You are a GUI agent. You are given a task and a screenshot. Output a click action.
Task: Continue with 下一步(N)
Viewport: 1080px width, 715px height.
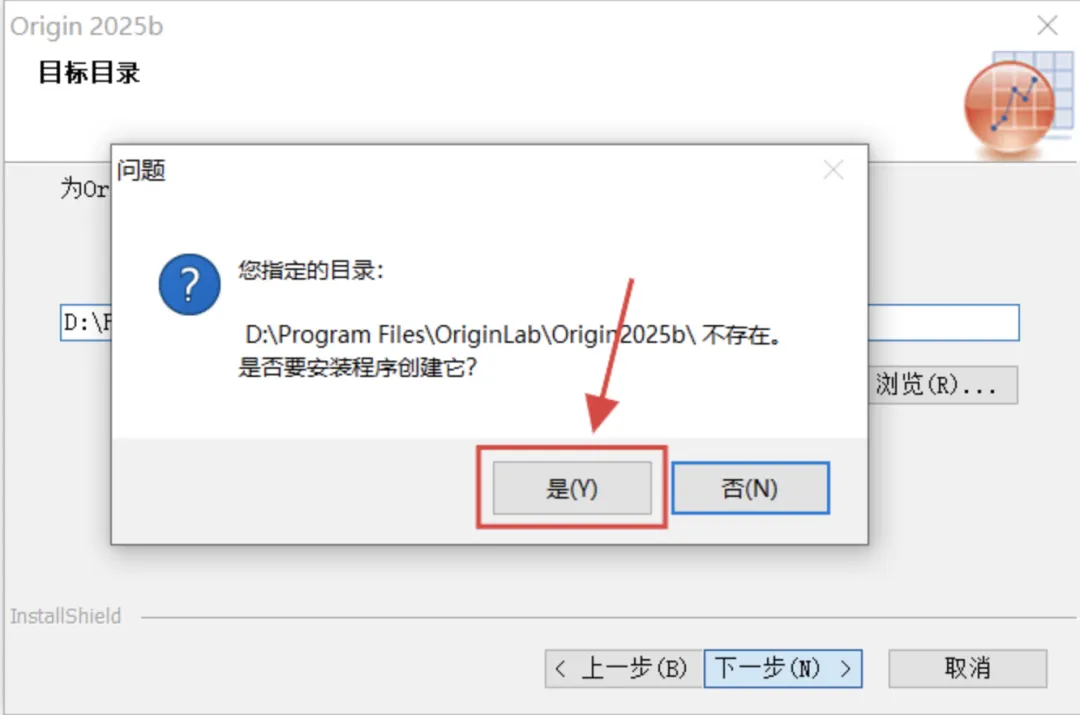point(783,668)
